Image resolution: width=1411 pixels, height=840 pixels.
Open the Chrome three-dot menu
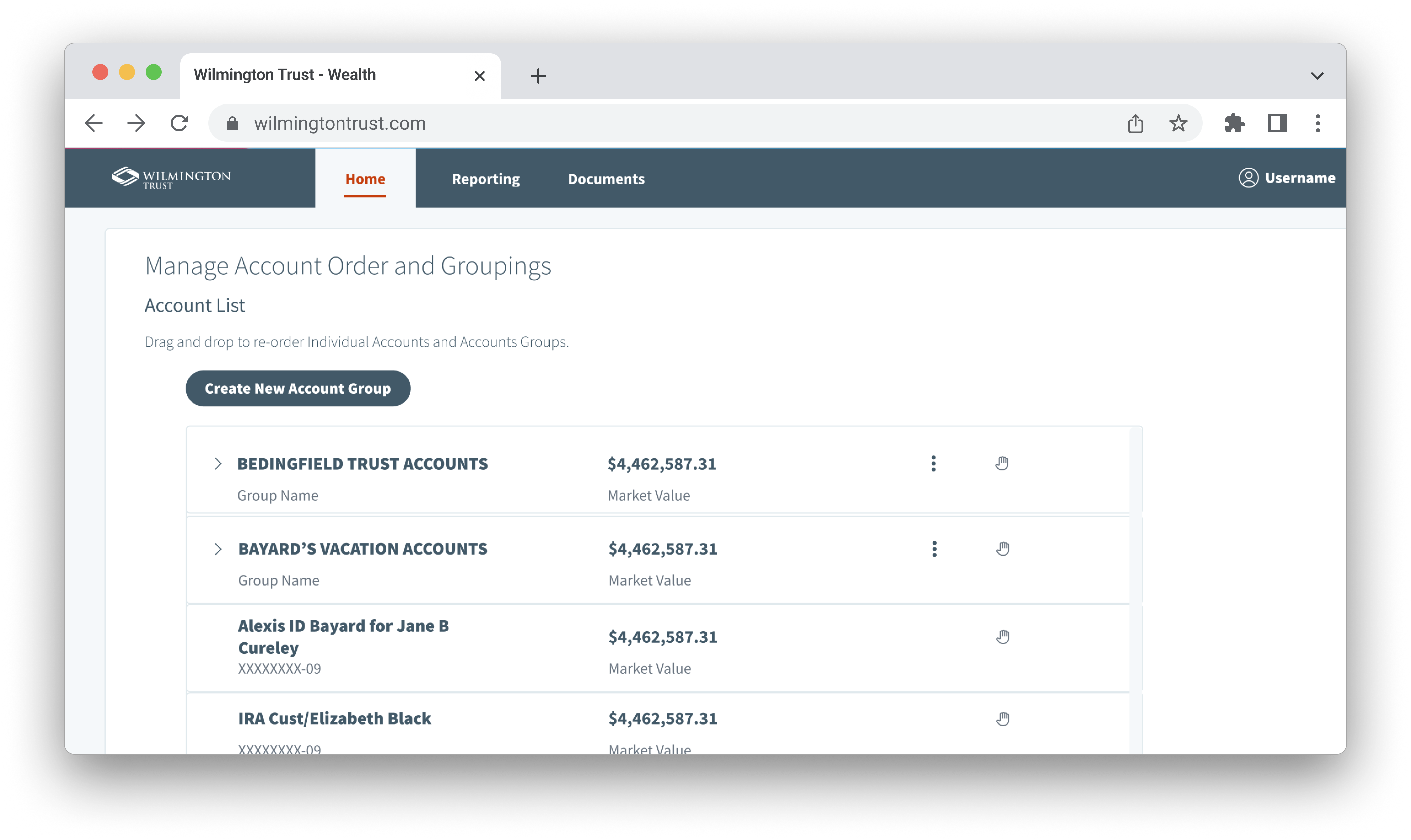(x=1318, y=123)
